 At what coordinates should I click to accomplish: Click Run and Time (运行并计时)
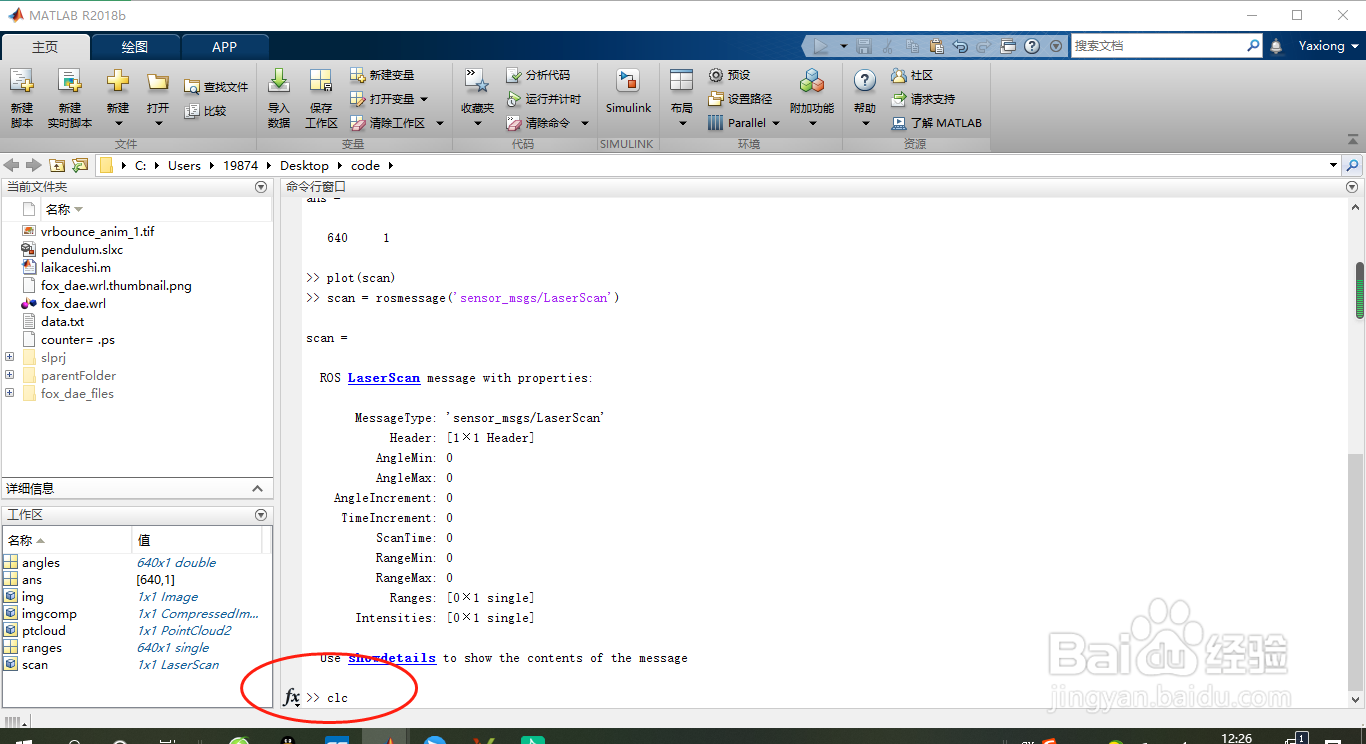click(543, 99)
